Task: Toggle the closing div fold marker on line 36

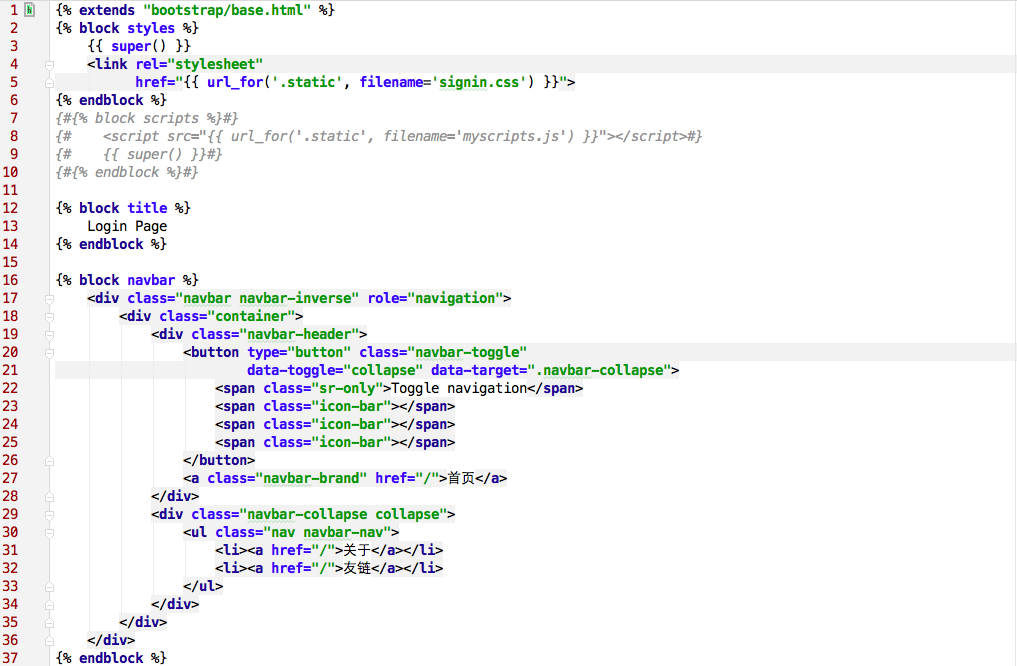Action: [x=49, y=641]
